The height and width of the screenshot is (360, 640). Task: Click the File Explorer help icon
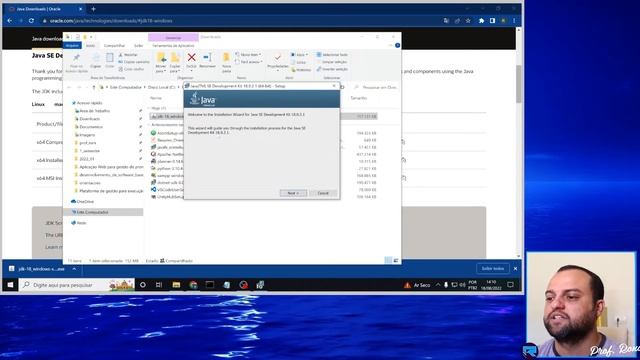[397, 45]
